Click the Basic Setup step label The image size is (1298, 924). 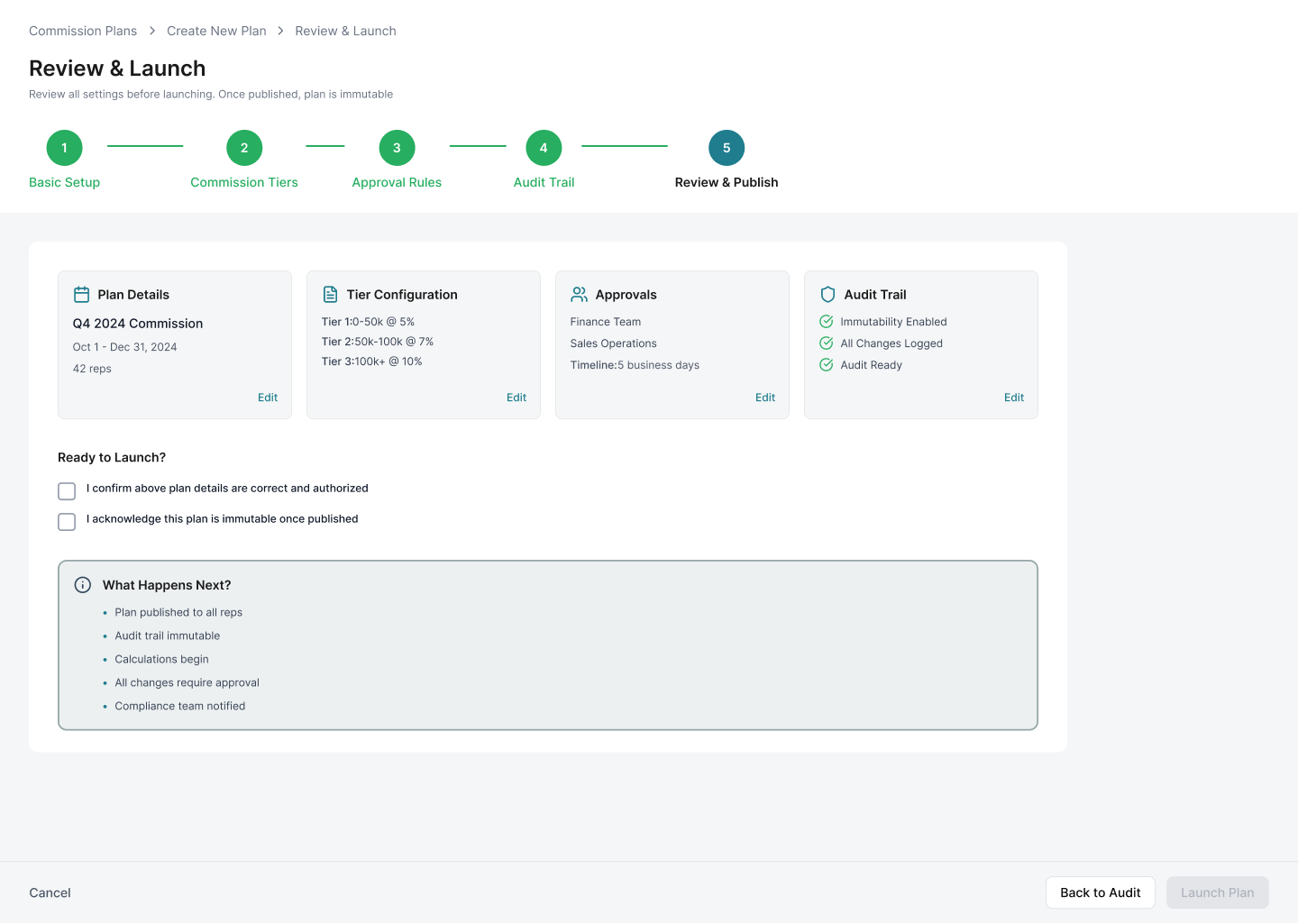64,182
